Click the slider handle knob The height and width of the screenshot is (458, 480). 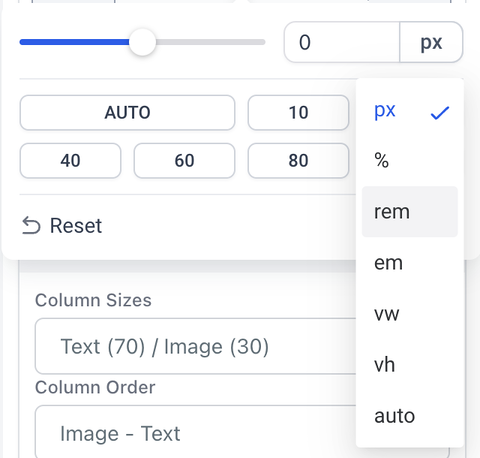coord(142,42)
